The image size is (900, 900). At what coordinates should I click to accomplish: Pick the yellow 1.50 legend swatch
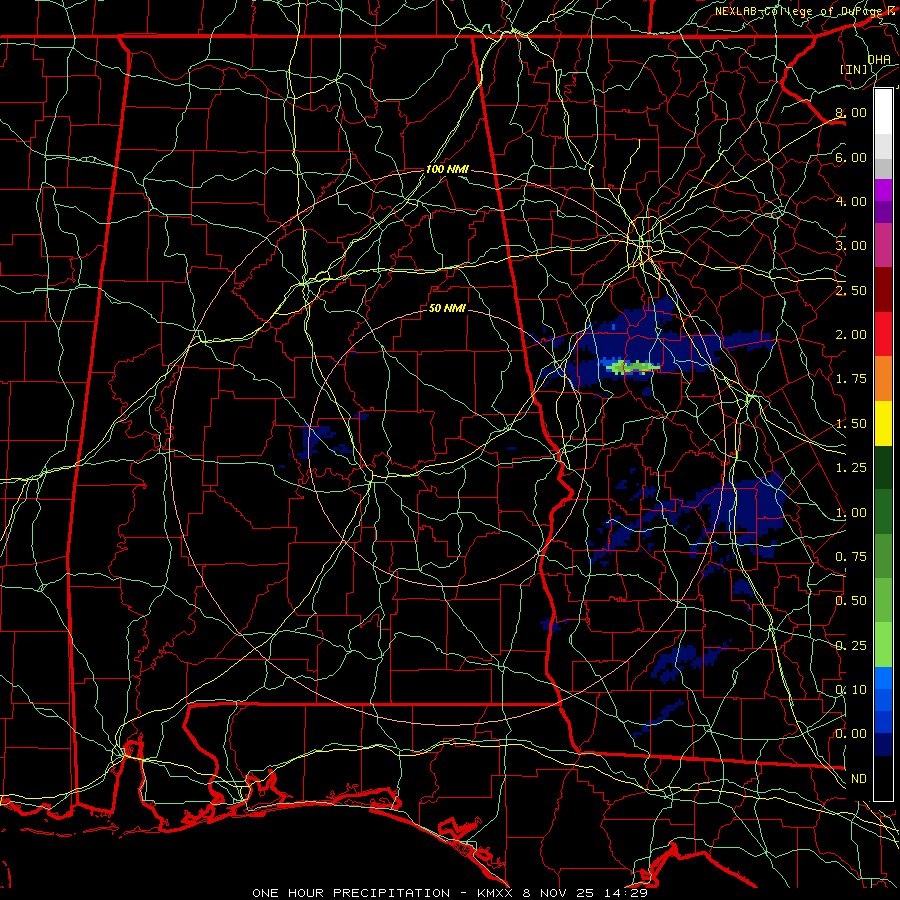tap(883, 423)
